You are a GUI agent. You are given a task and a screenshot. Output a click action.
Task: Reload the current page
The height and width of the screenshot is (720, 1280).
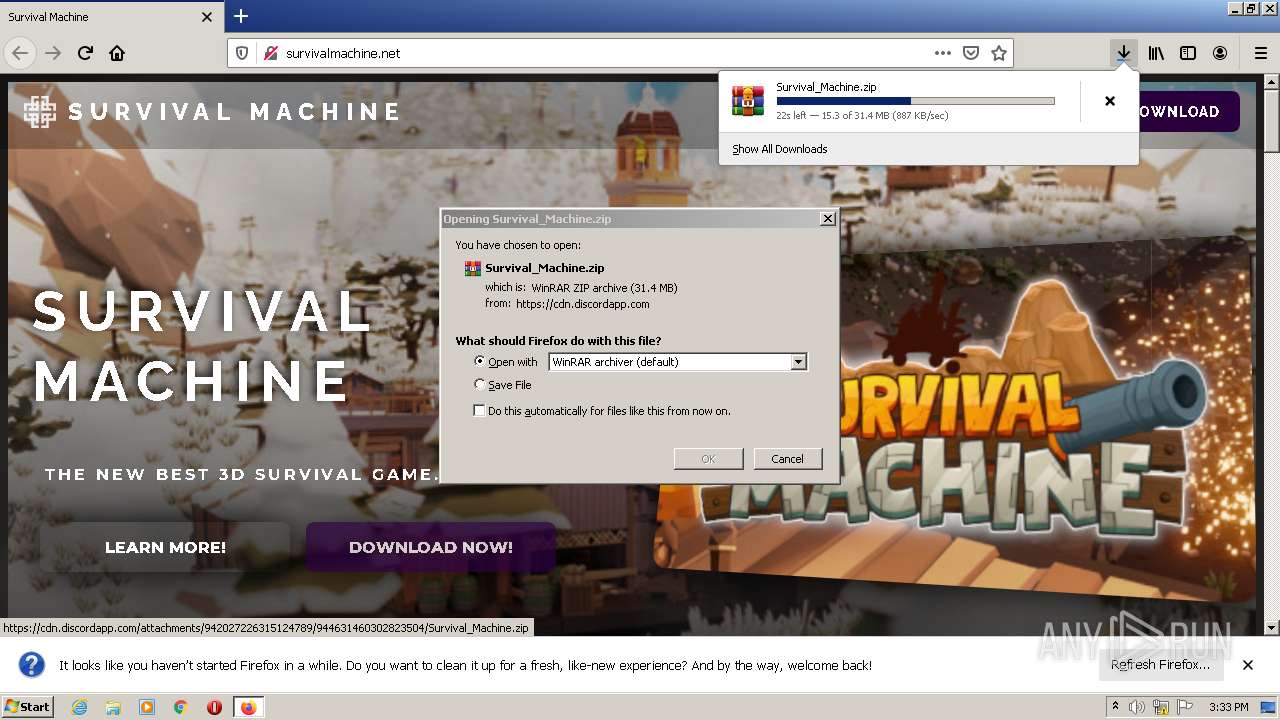point(85,53)
